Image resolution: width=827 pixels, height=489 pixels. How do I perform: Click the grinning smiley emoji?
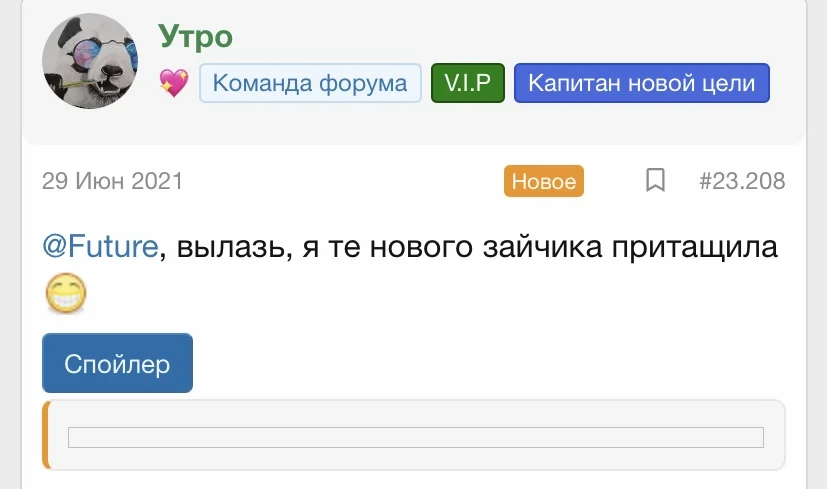click(x=66, y=293)
